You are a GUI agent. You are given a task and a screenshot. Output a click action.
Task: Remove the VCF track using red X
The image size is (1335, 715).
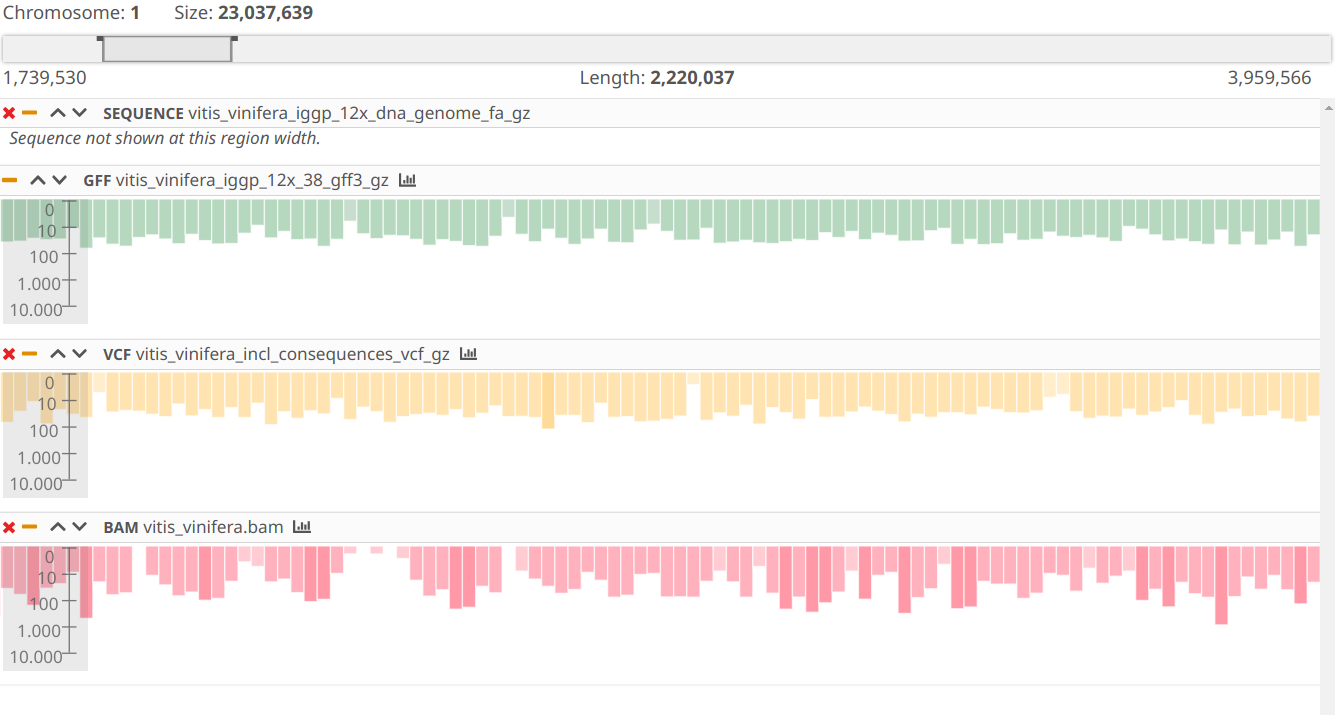point(9,354)
